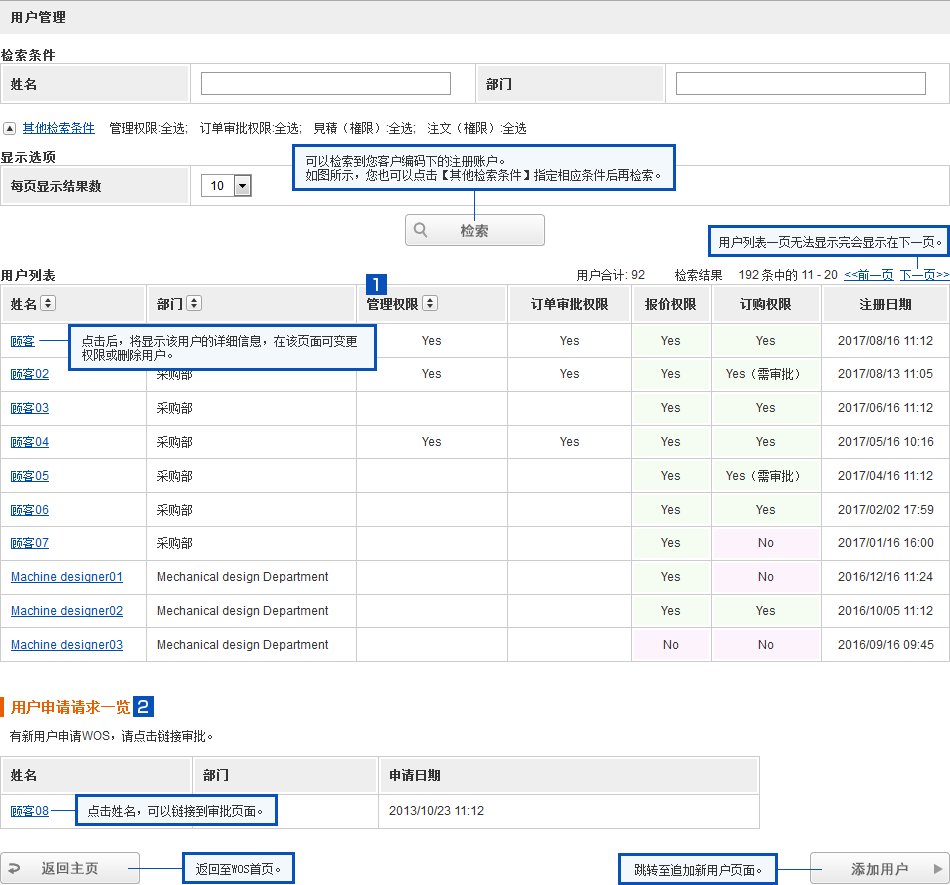The height and width of the screenshot is (885, 950).
Task: Click 订单审批权限 Yes cell in 顾客02 row
Action: [x=570, y=374]
